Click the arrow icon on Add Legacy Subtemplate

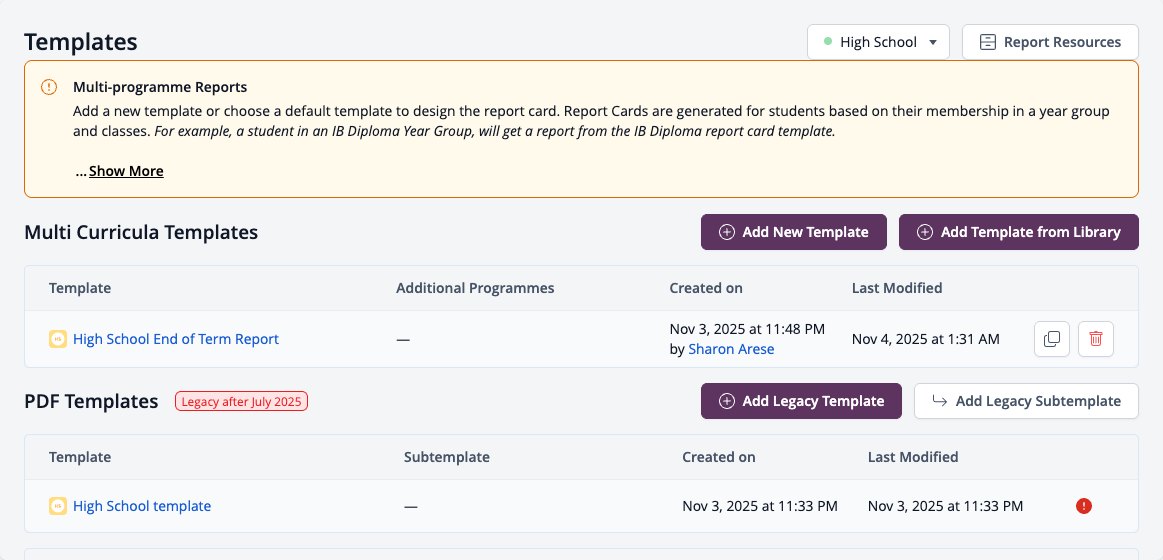(x=939, y=401)
